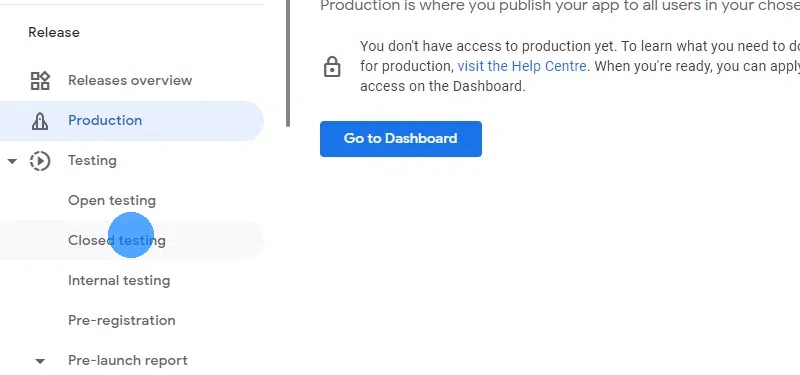Image resolution: width=800 pixels, height=375 pixels.
Task: Open Internal testing track
Action: coord(119,281)
